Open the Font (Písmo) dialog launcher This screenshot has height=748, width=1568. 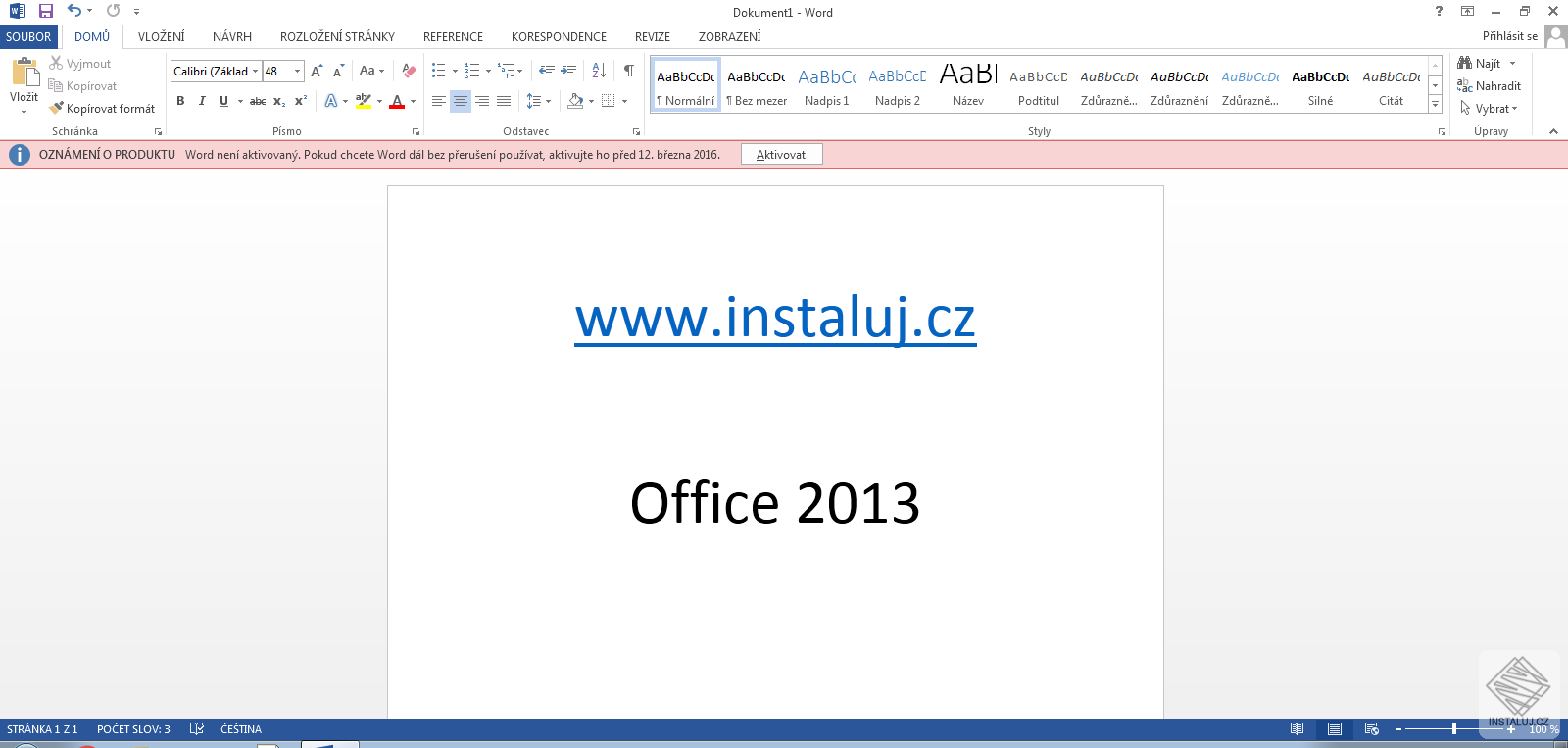click(416, 131)
